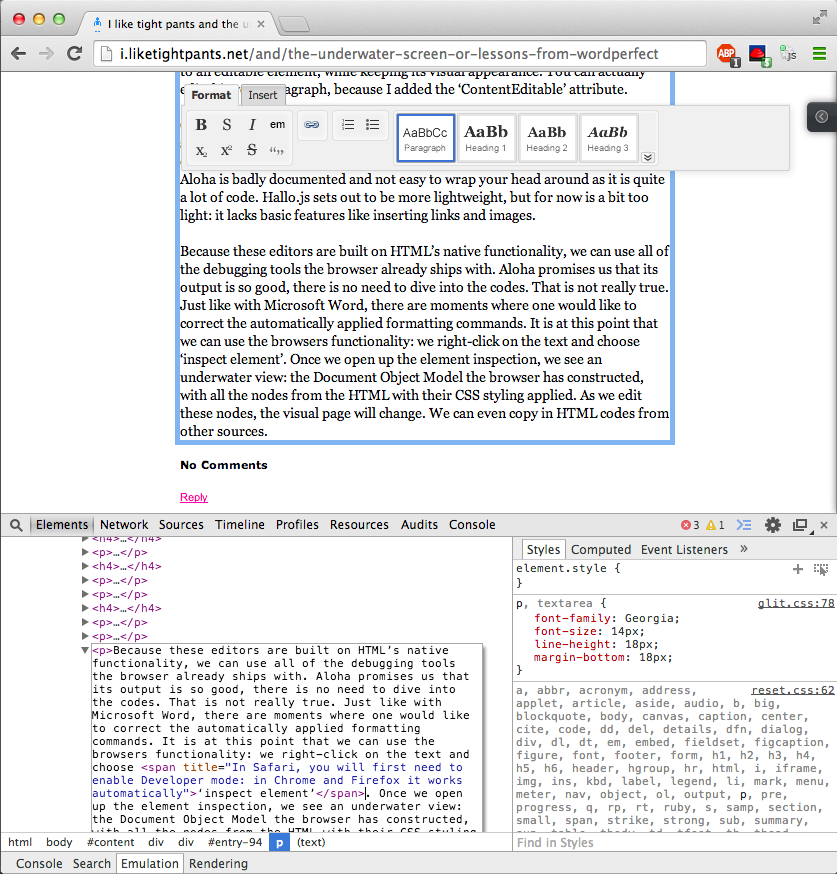
Task: Select the #entry-94 breadcrumb
Action: [x=235, y=842]
